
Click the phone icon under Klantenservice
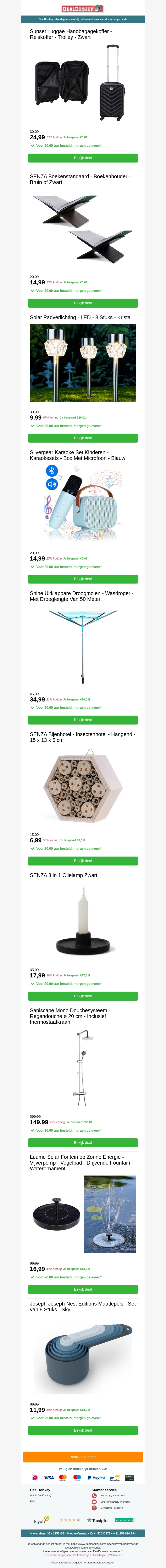(x=94, y=1496)
